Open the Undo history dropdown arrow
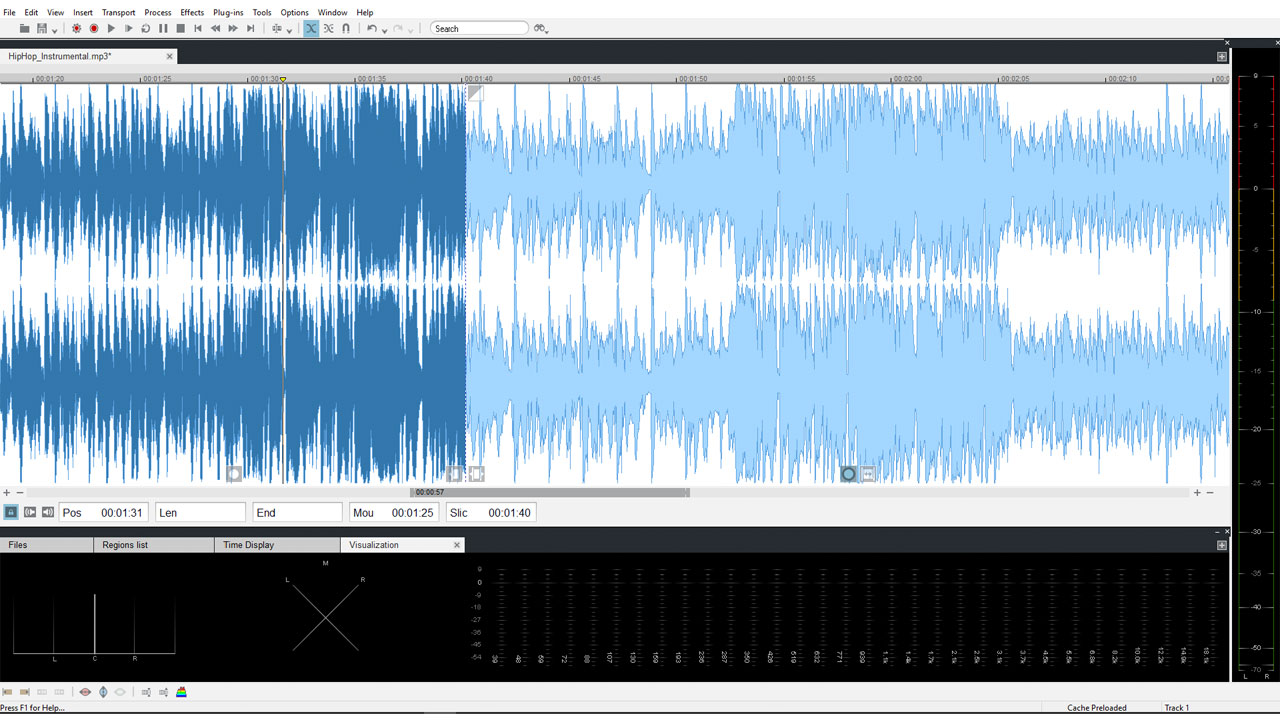 382,30
